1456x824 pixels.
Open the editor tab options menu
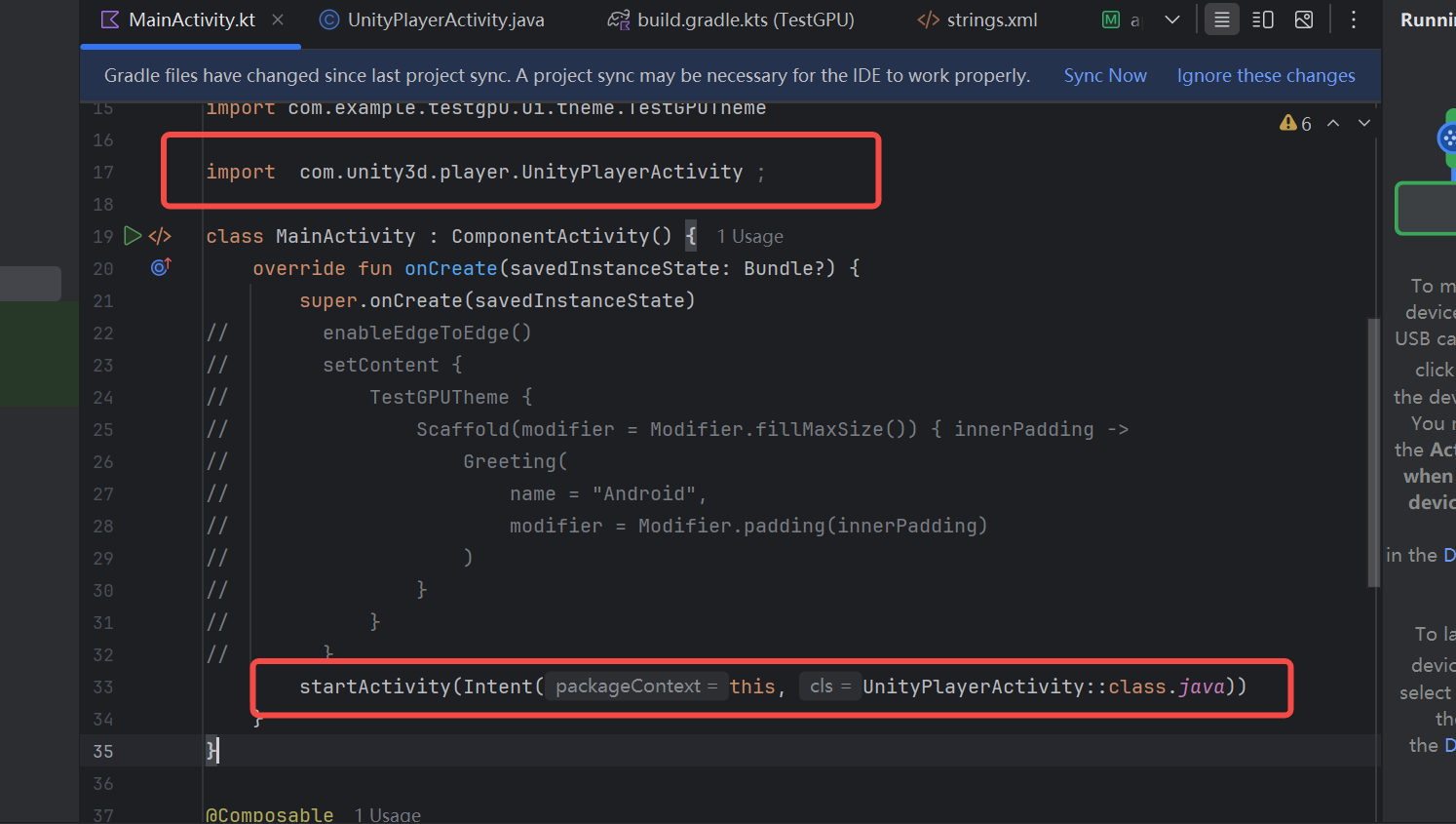tap(1354, 20)
